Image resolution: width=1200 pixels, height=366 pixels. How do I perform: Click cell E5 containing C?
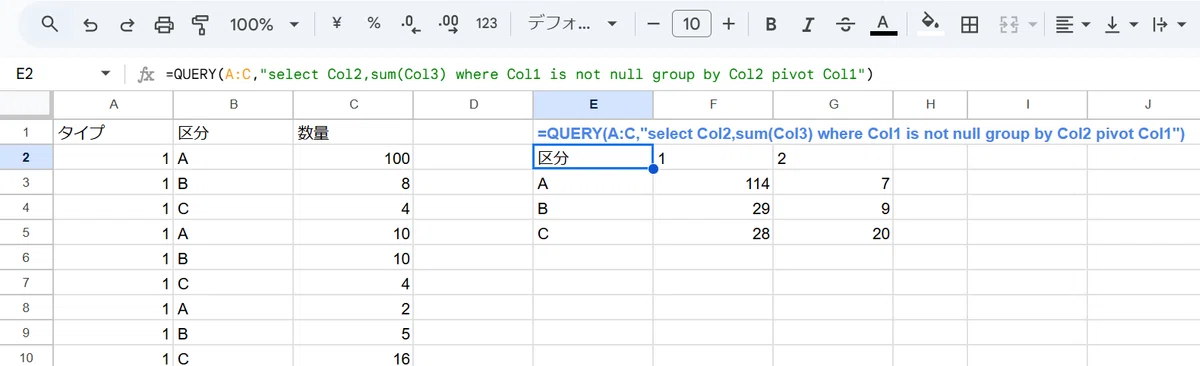point(593,233)
